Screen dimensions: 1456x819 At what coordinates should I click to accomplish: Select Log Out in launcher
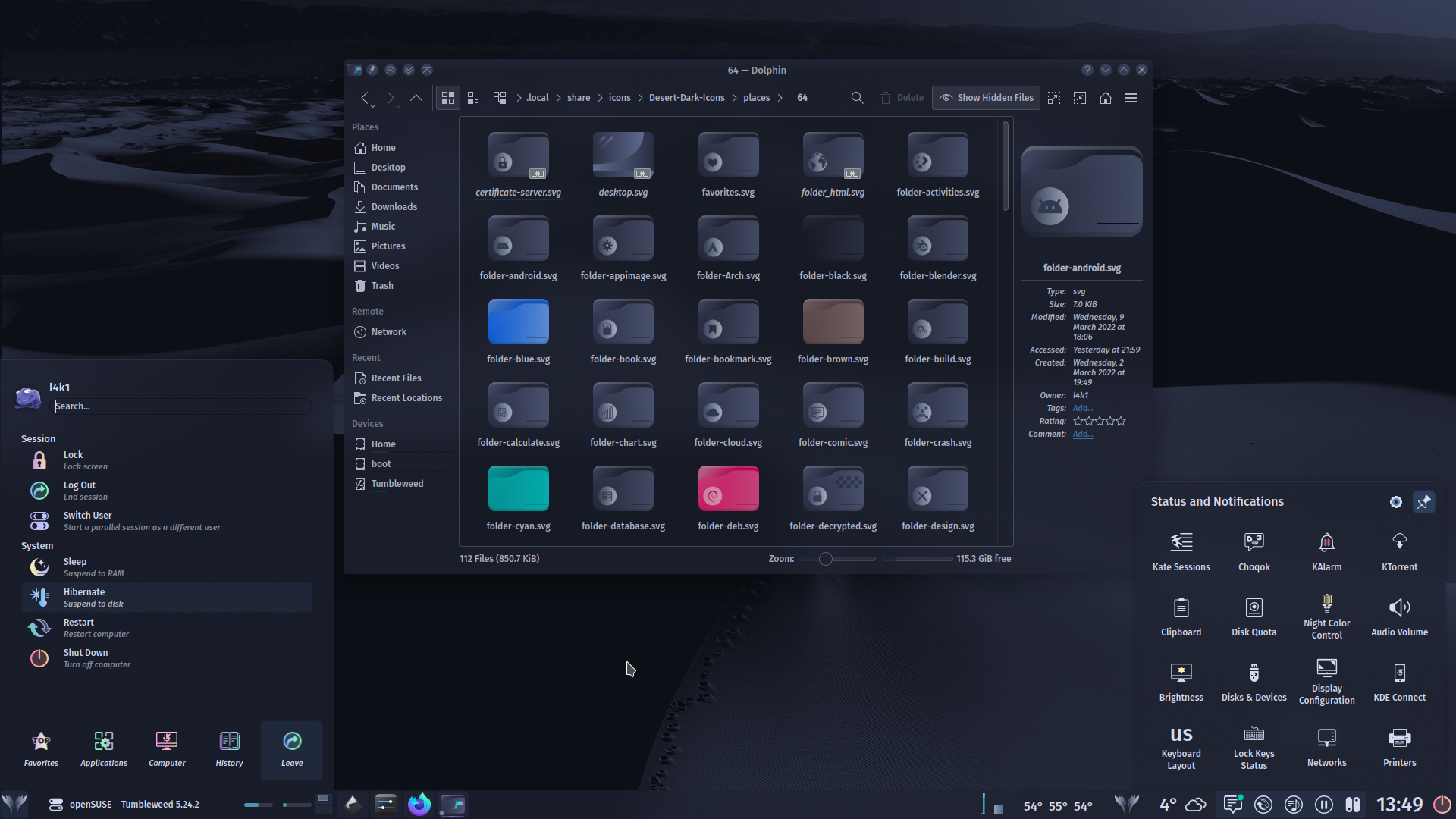pyautogui.click(x=167, y=491)
